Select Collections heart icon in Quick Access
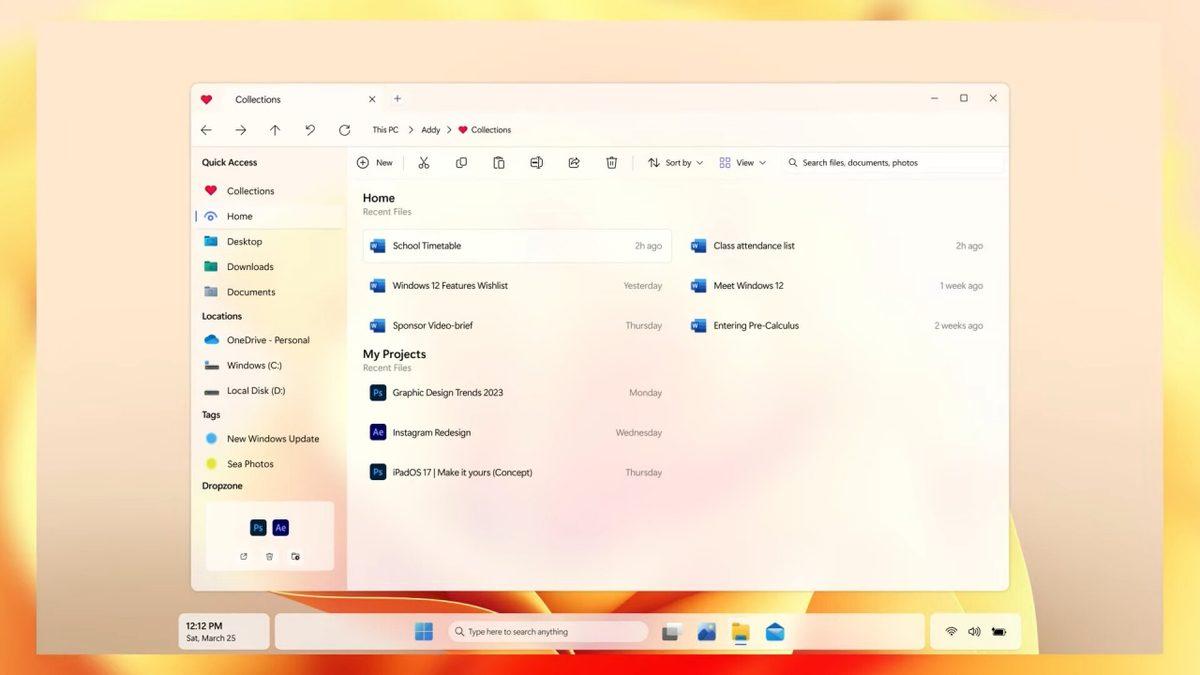 click(211, 190)
